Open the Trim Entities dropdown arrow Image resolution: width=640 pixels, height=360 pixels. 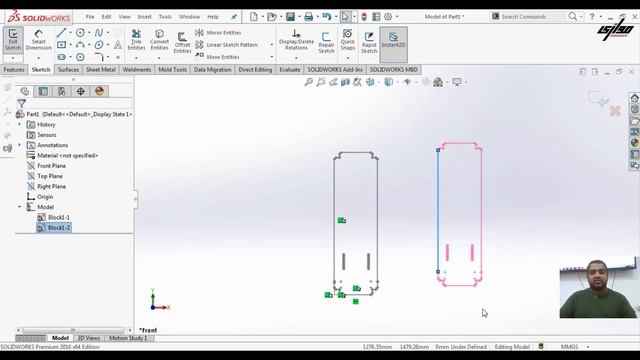136,58
